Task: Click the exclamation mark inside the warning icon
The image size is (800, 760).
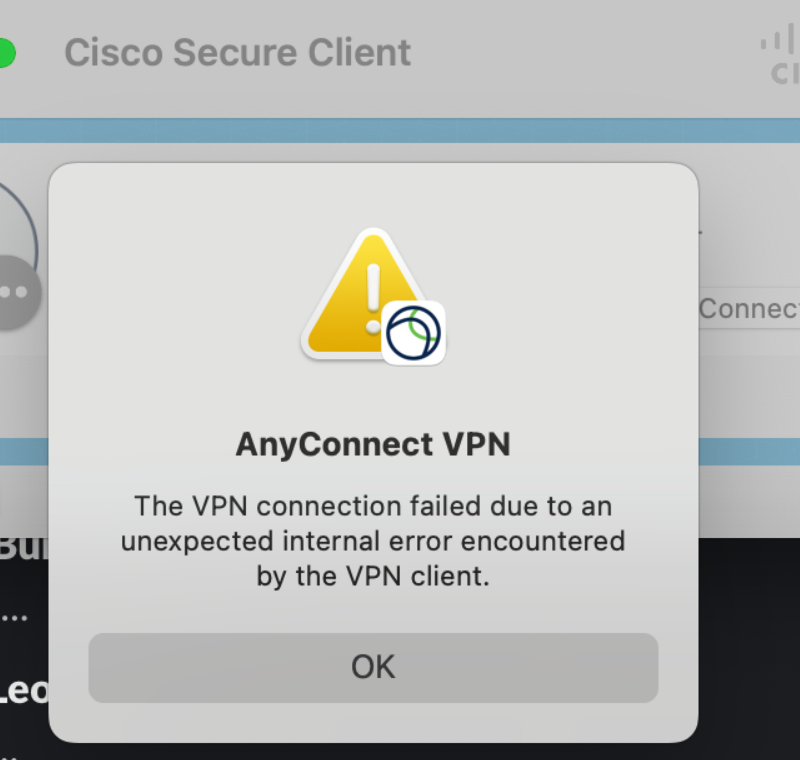Action: 374,290
